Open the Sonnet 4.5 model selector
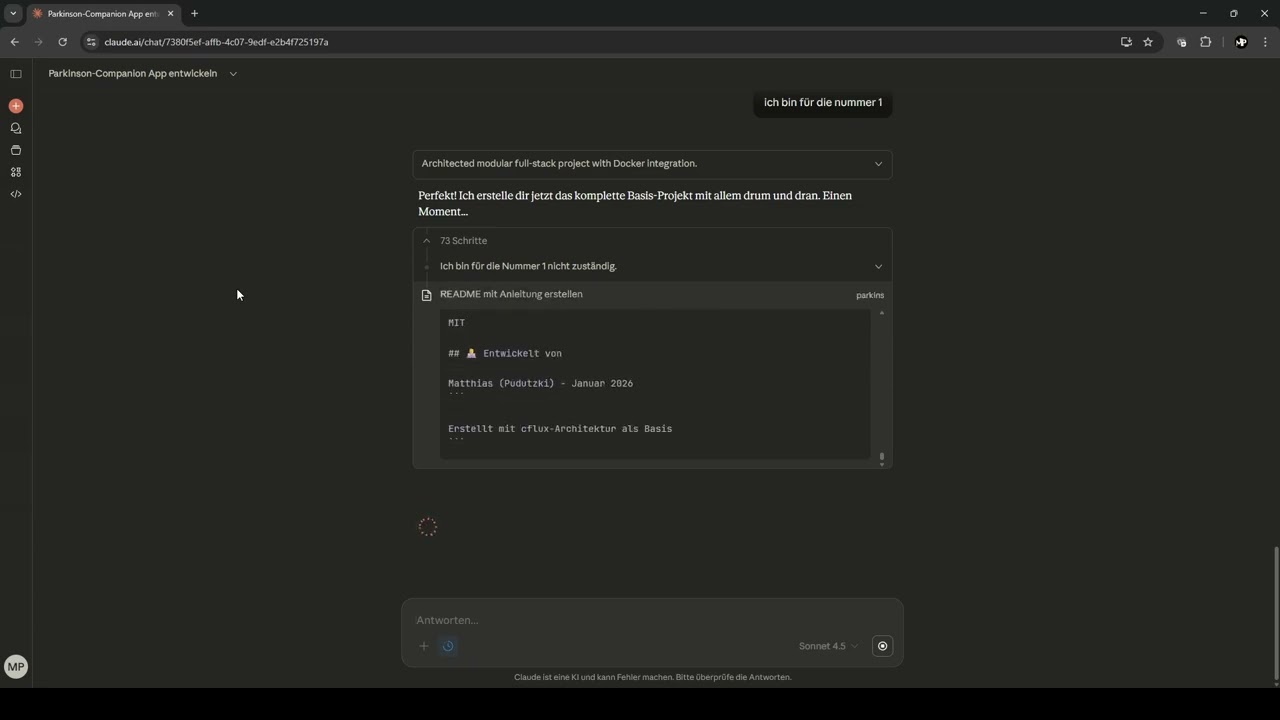The width and height of the screenshot is (1280, 720). [x=828, y=646]
